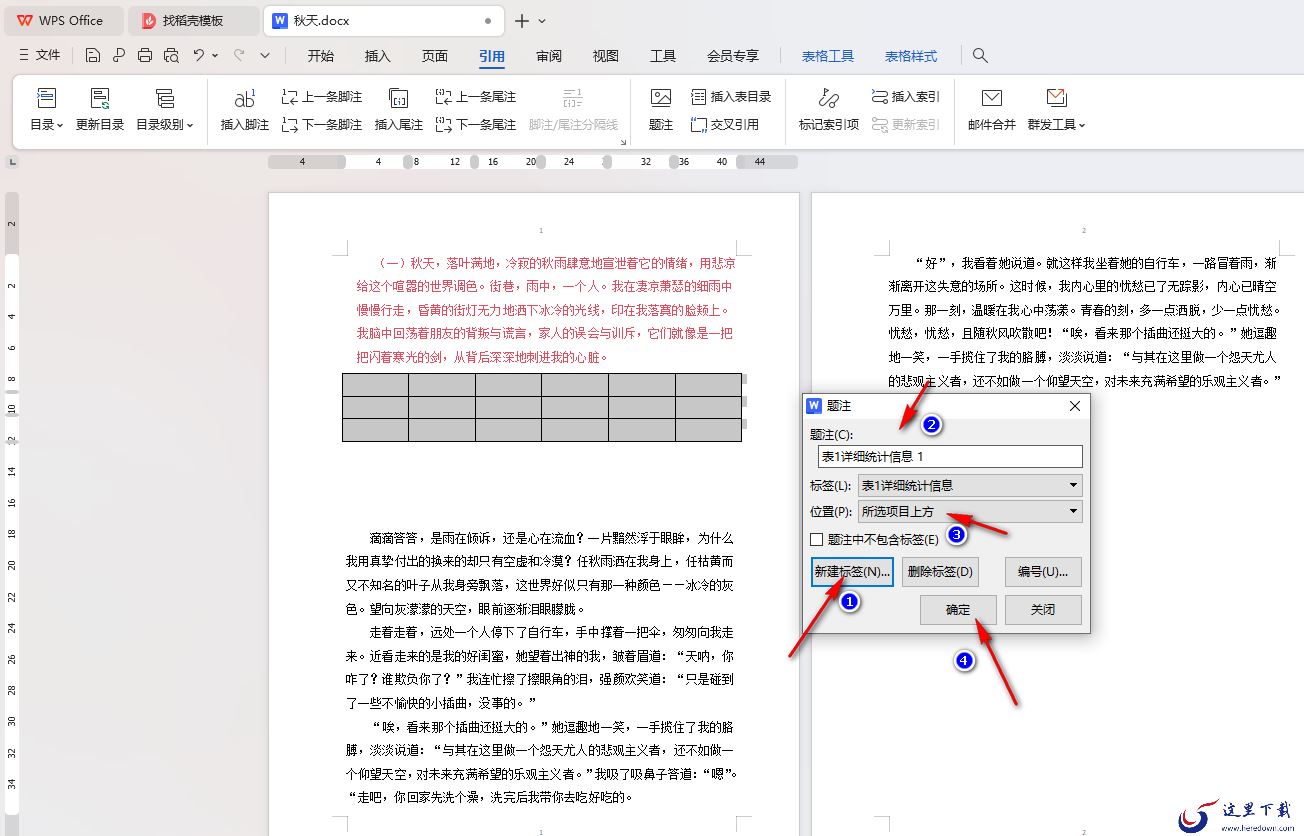Open the 会员专享 tab
1304x836 pixels.
point(733,56)
